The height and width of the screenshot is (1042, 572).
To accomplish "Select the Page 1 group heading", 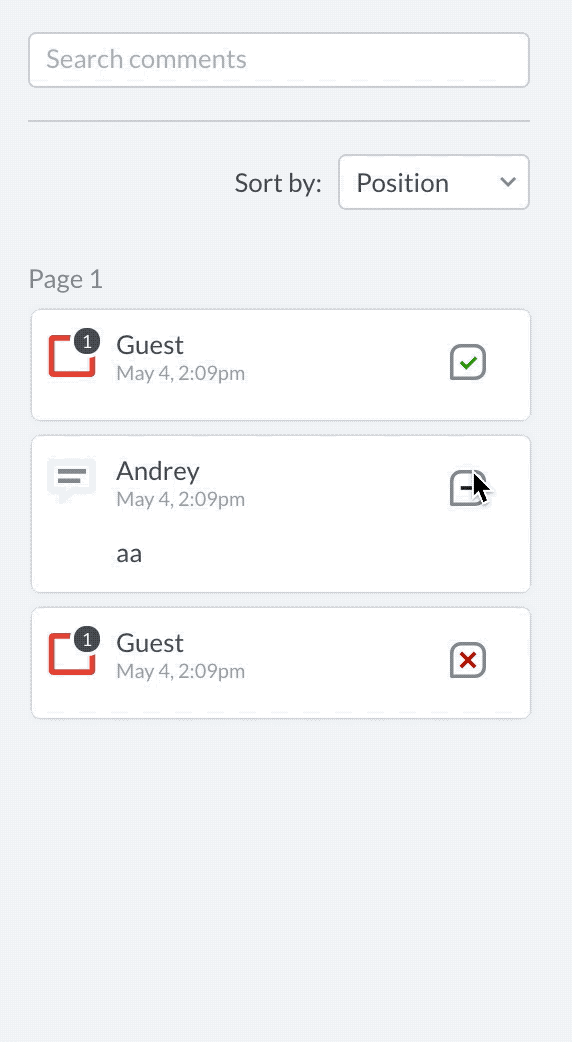I will click(x=66, y=279).
